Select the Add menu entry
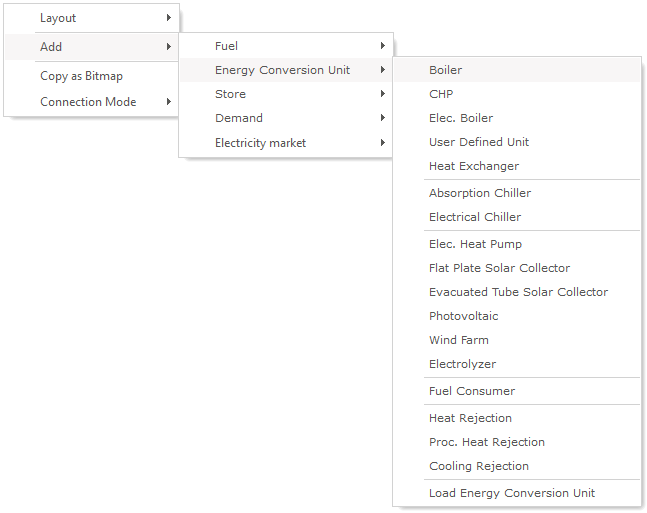647x513 pixels. coord(92,47)
